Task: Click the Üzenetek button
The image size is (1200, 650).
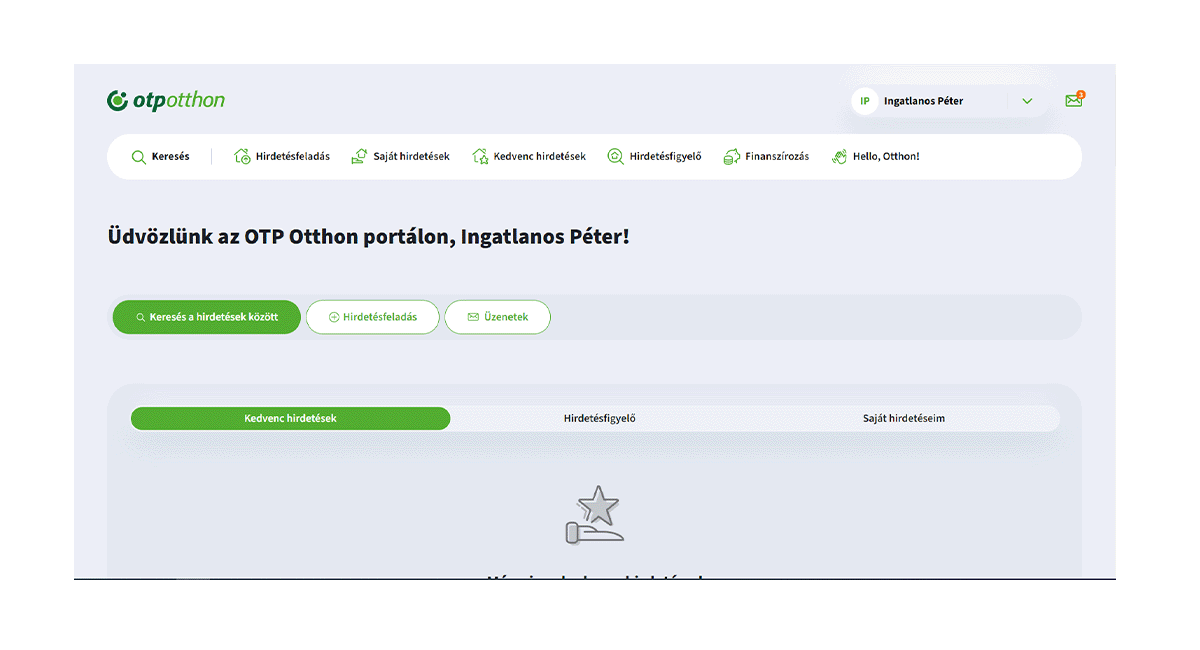Action: 497,317
